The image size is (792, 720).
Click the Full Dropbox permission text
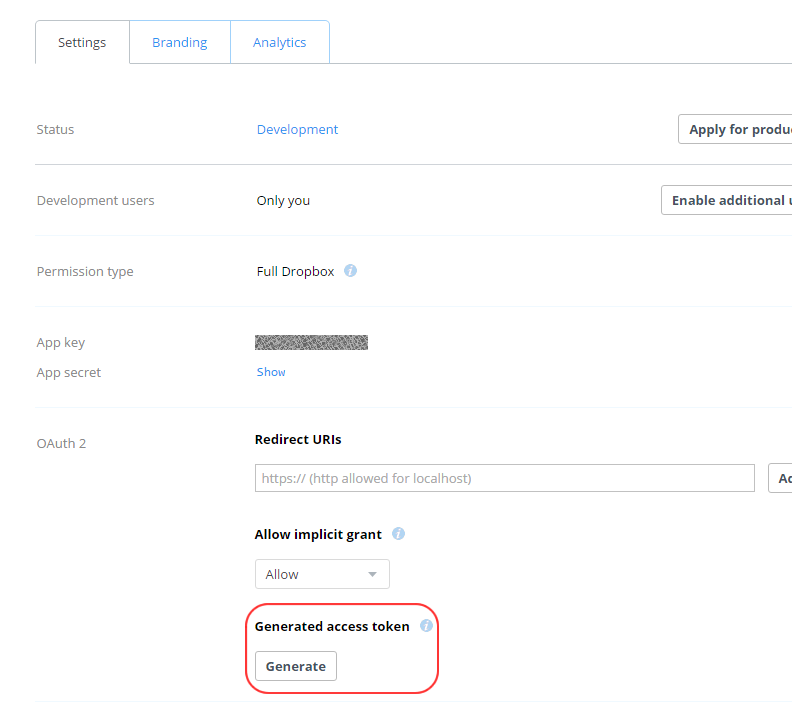[295, 271]
